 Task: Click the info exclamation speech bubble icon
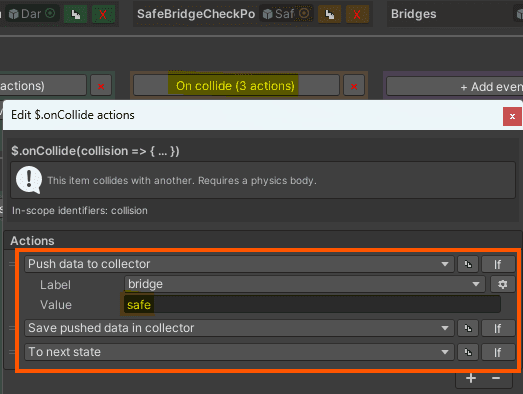coord(29,180)
